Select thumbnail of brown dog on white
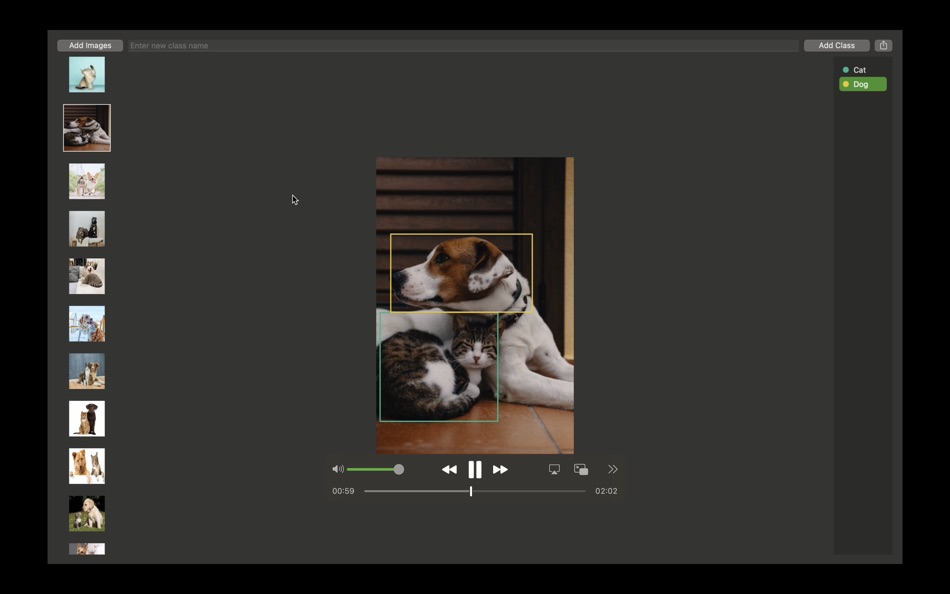Viewport: 950px width, 594px height. (87, 418)
